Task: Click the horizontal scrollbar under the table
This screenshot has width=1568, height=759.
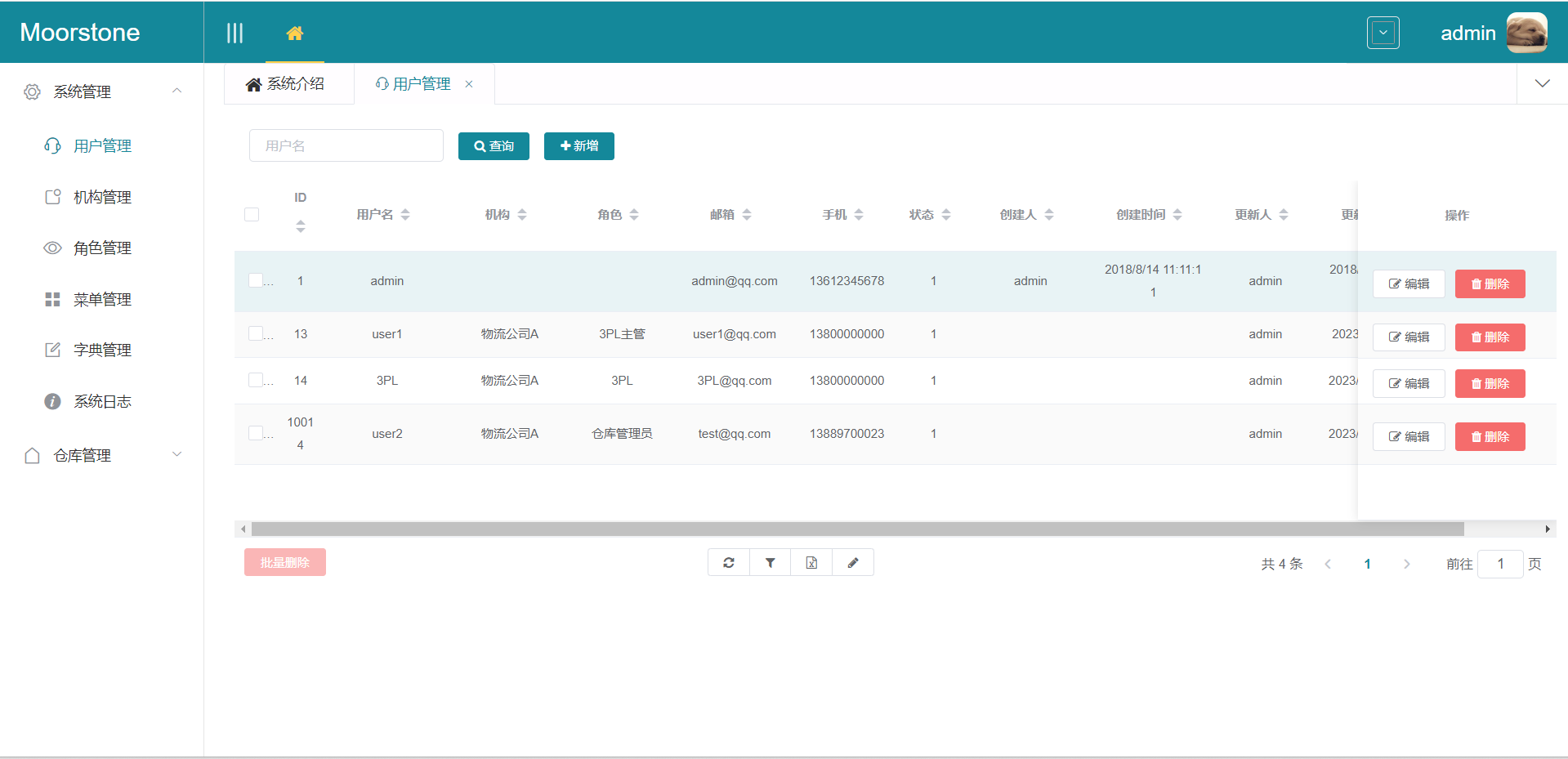Action: point(857,529)
